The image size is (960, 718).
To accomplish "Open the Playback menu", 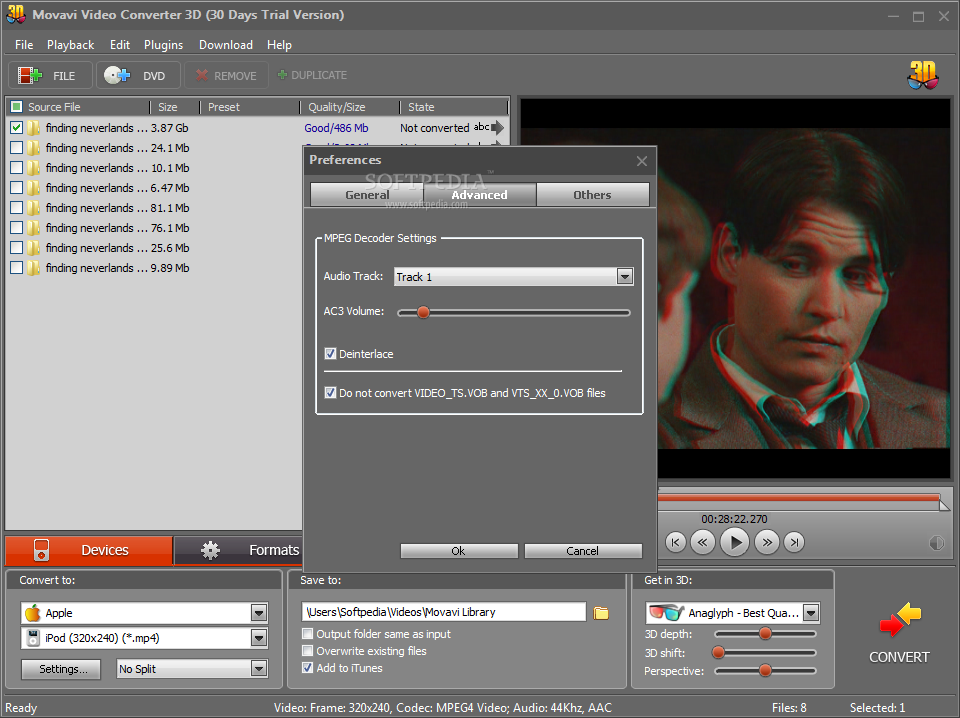I will coord(70,45).
